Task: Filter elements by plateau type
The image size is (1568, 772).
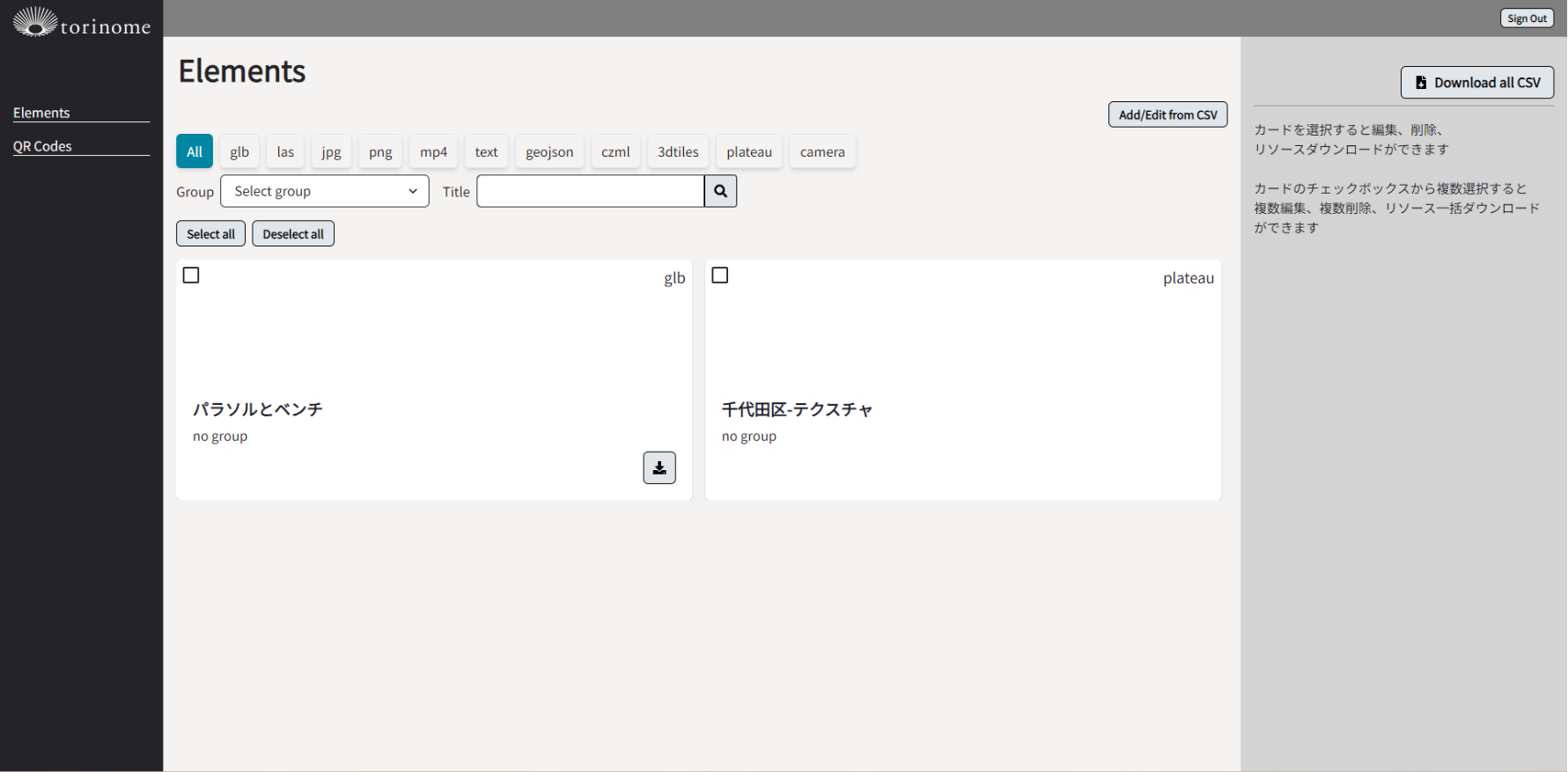Action: pyautogui.click(x=748, y=151)
